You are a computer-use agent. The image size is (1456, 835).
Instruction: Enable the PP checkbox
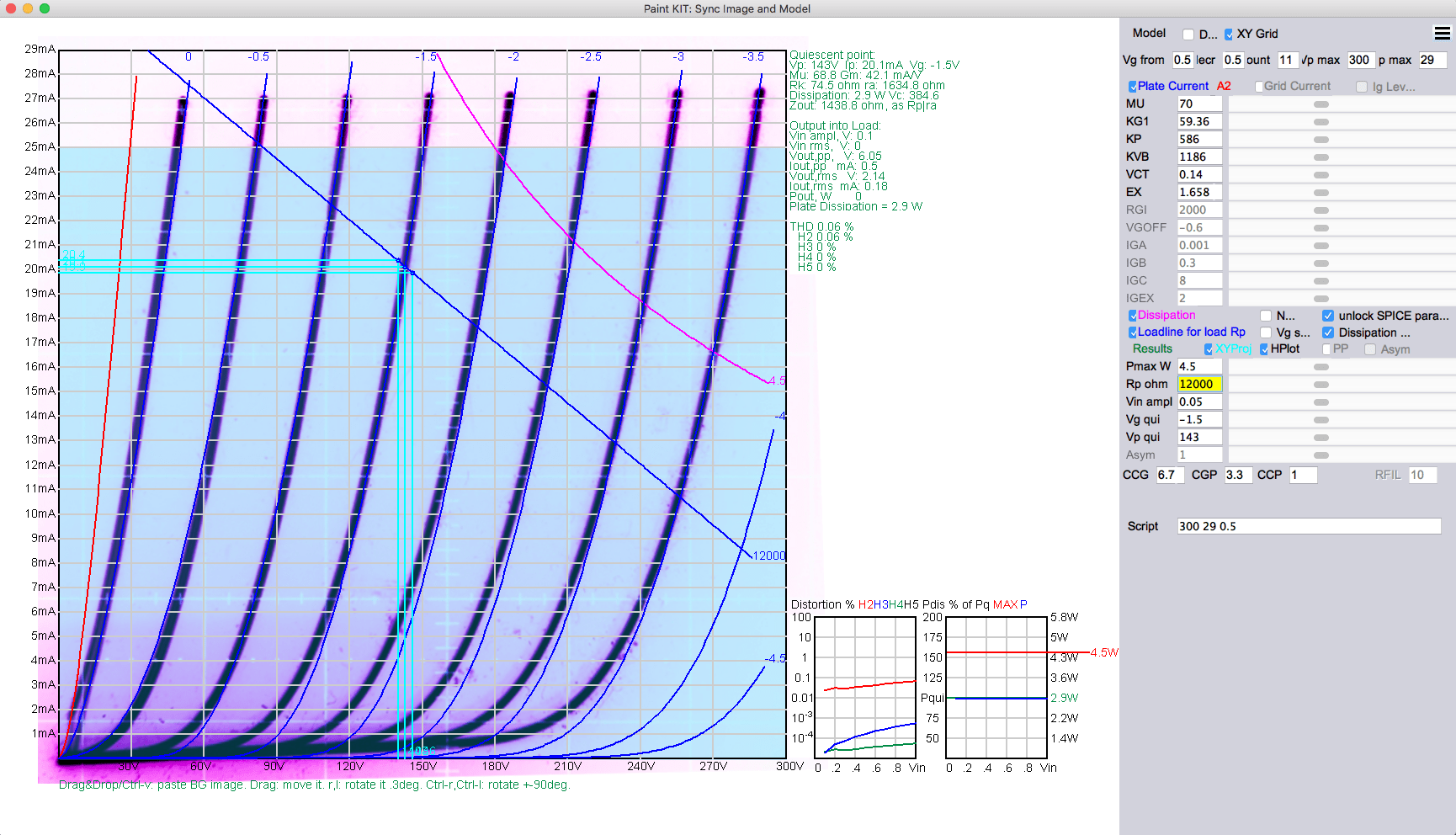(x=1326, y=349)
